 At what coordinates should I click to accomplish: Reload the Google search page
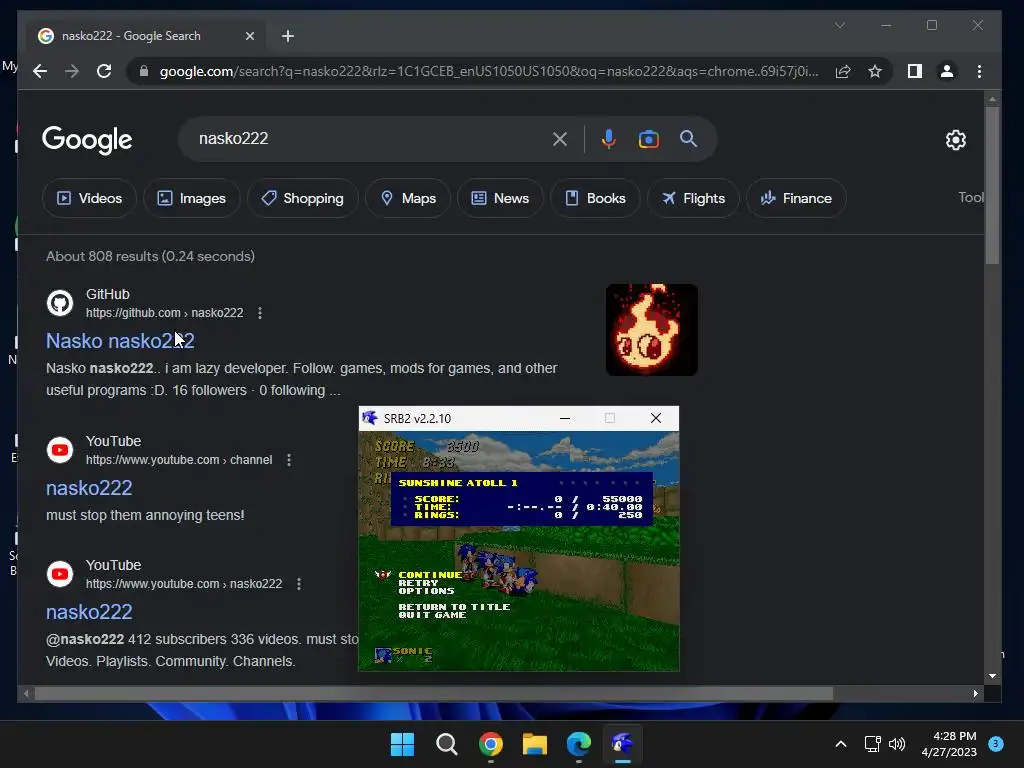click(104, 71)
